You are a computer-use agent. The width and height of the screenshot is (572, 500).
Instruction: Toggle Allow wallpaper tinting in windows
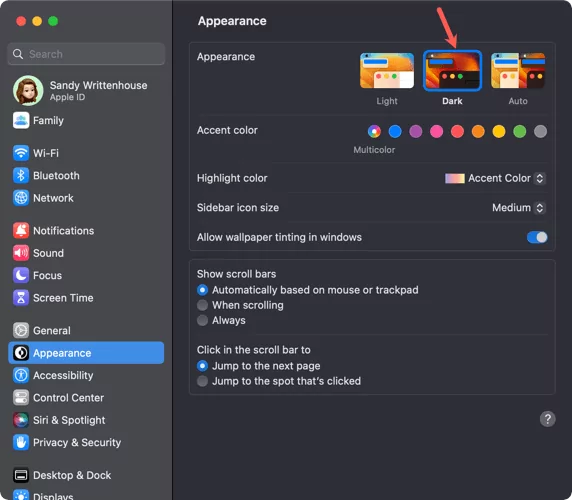(x=537, y=237)
